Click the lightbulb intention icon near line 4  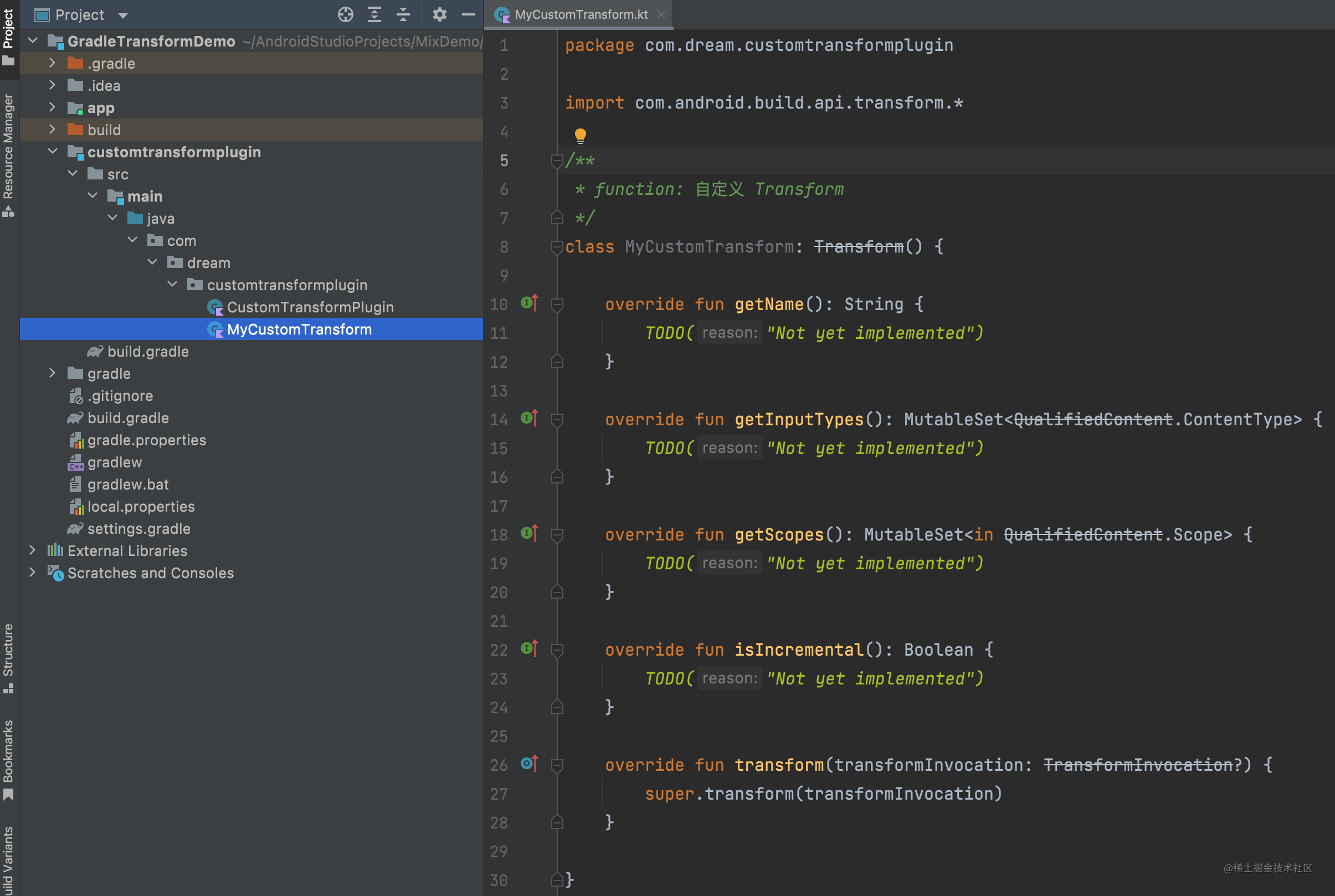tap(581, 136)
